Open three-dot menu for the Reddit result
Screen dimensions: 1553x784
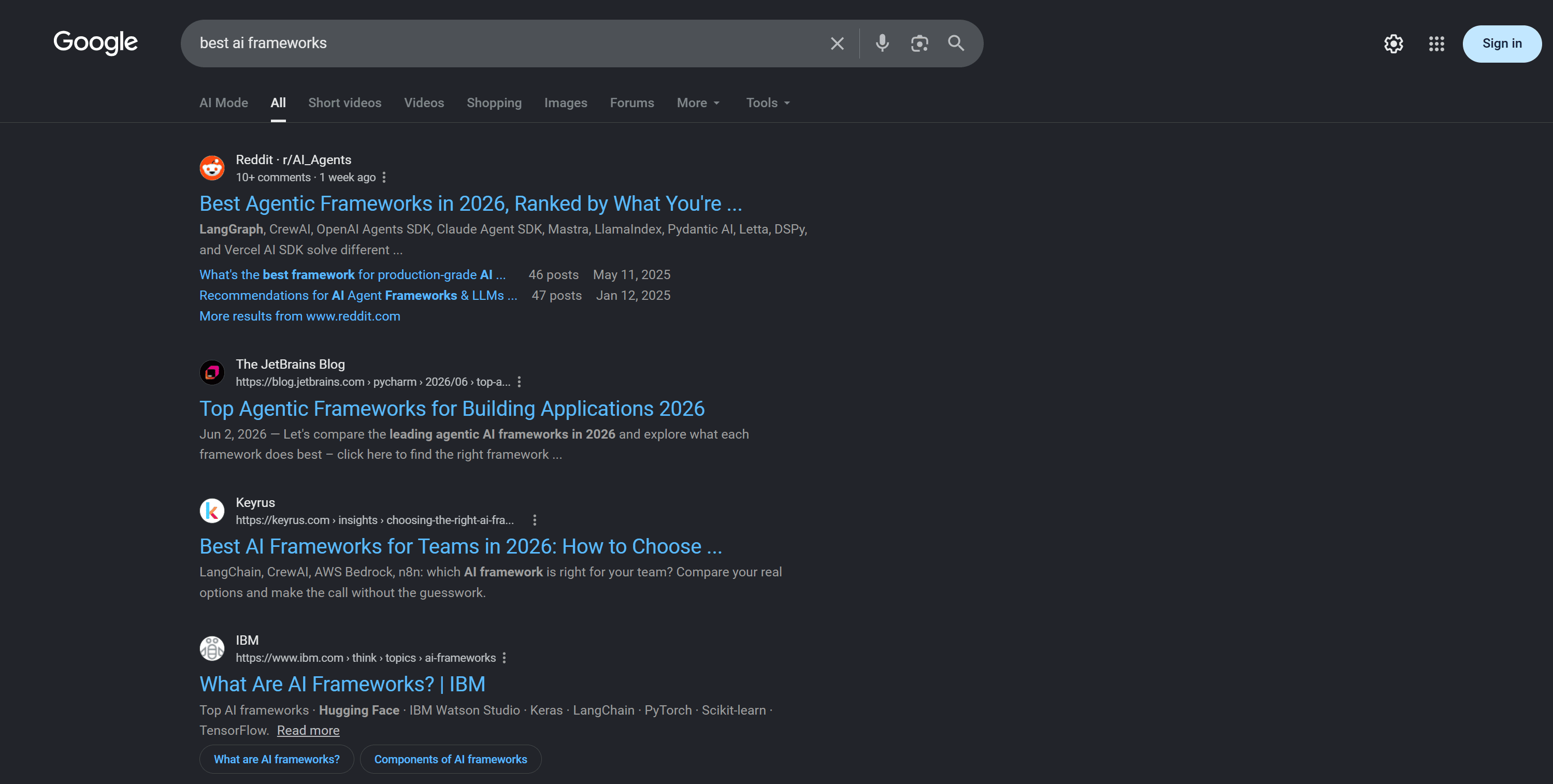tap(384, 177)
